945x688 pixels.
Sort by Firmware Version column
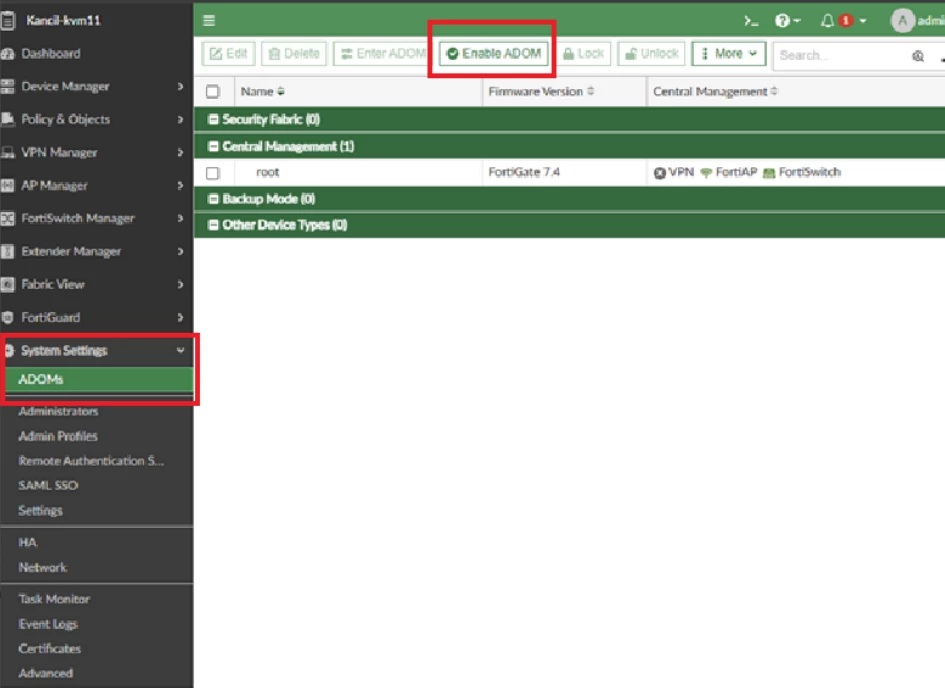[x=541, y=92]
